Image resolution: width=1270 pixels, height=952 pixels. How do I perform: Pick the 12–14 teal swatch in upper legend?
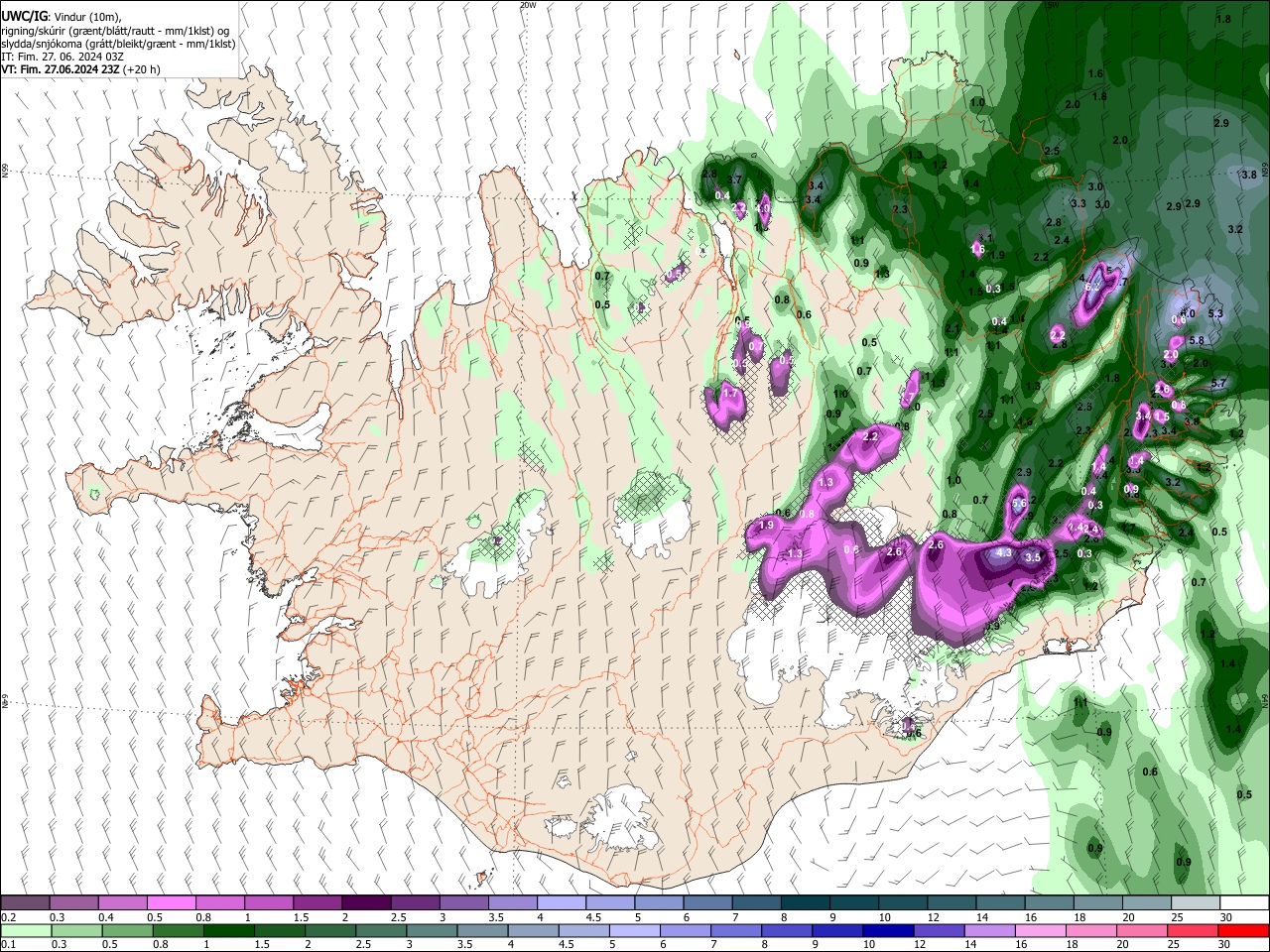[951, 903]
